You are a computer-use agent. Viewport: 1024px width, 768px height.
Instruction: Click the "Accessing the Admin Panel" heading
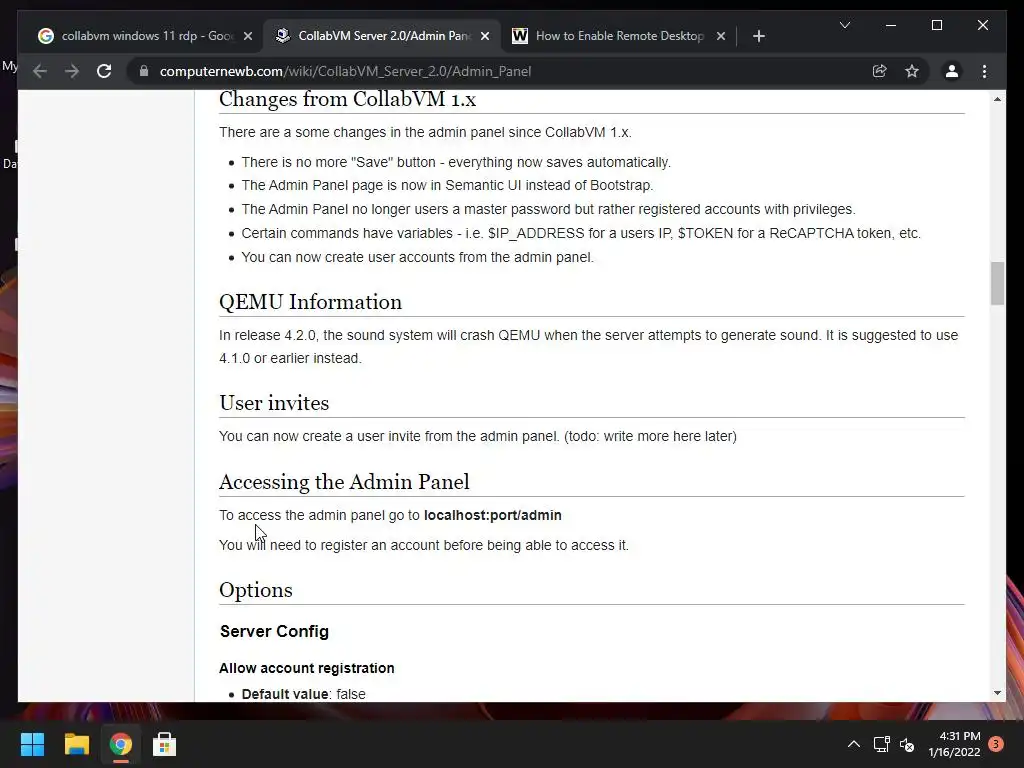click(344, 482)
